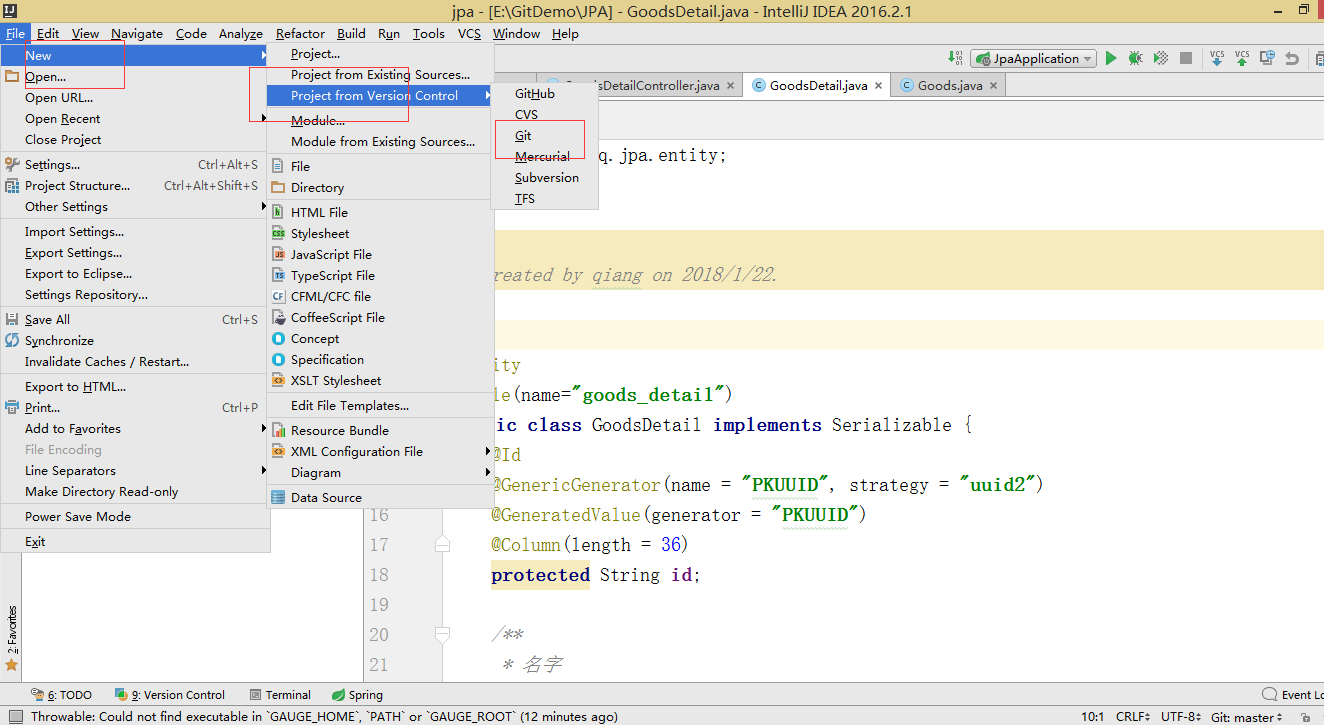Open Show History clock icon
1324x725 pixels.
point(1267,59)
